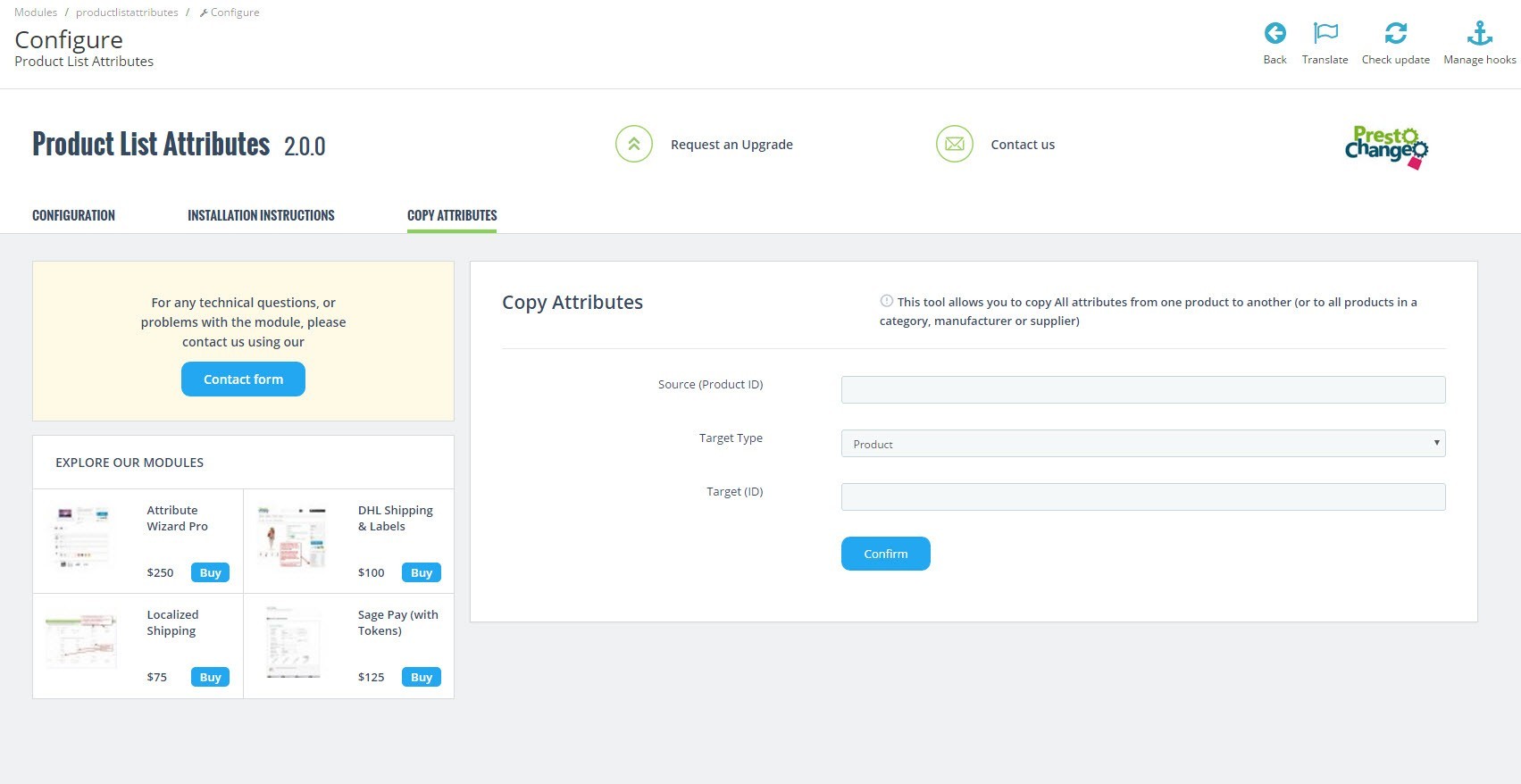Screen dimensions: 1521x784
Task: Click the version number 2.0.0
Action: tap(305, 146)
